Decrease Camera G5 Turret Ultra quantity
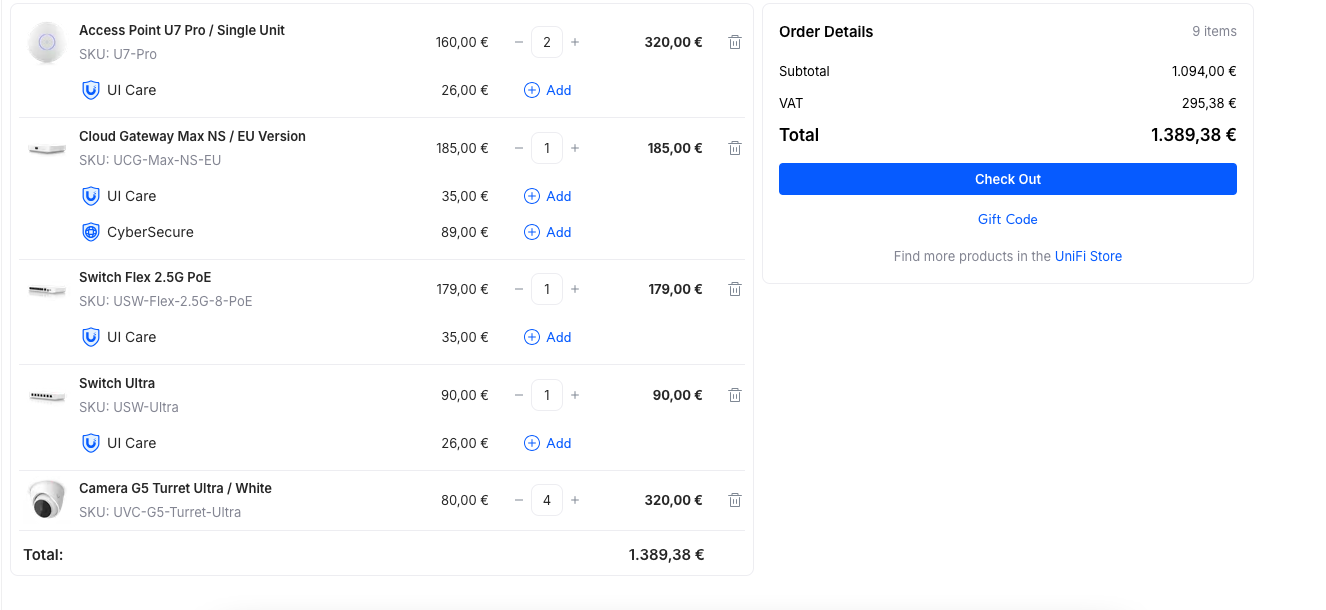The width and height of the screenshot is (1326, 610). [x=519, y=500]
